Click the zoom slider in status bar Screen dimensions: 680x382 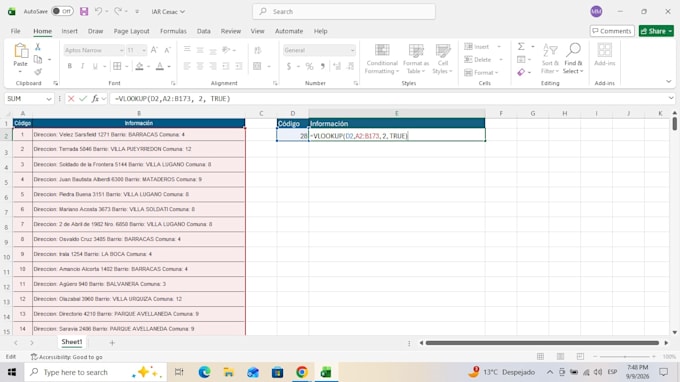(624, 356)
